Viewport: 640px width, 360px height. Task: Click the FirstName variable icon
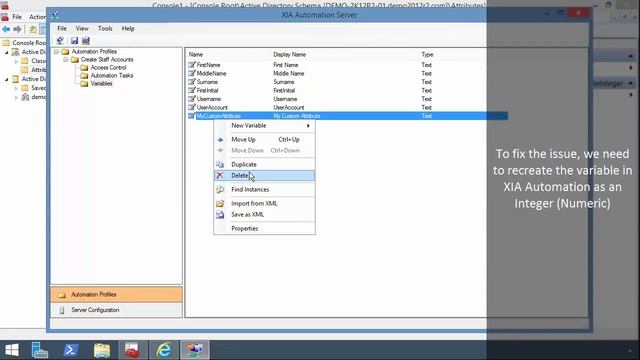[x=191, y=65]
